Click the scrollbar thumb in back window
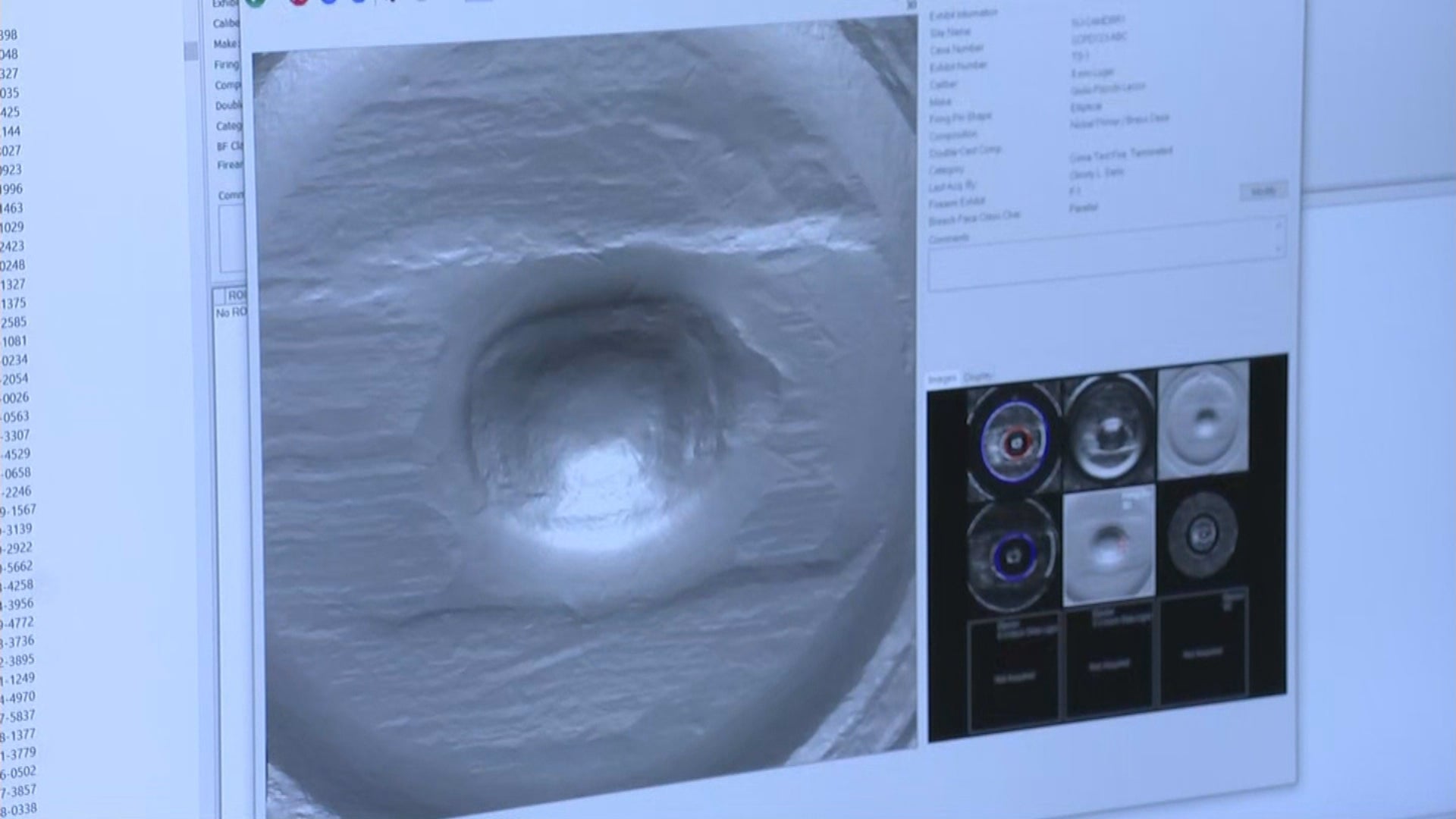1456x819 pixels. click(x=191, y=50)
